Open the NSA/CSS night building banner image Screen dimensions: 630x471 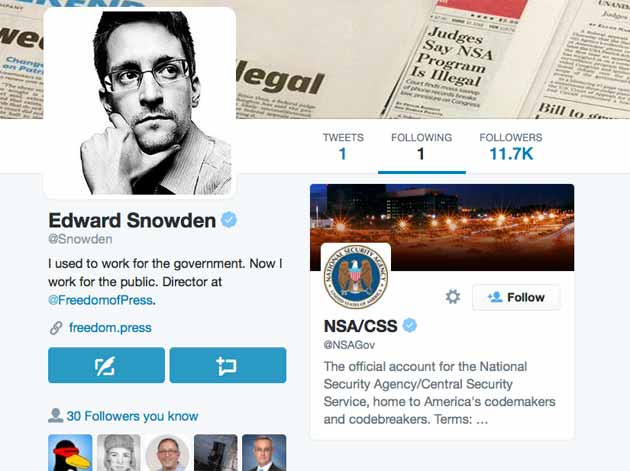point(442,227)
